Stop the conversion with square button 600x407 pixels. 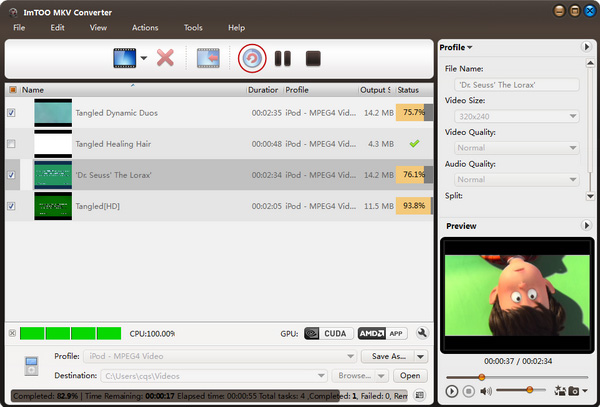click(x=313, y=59)
